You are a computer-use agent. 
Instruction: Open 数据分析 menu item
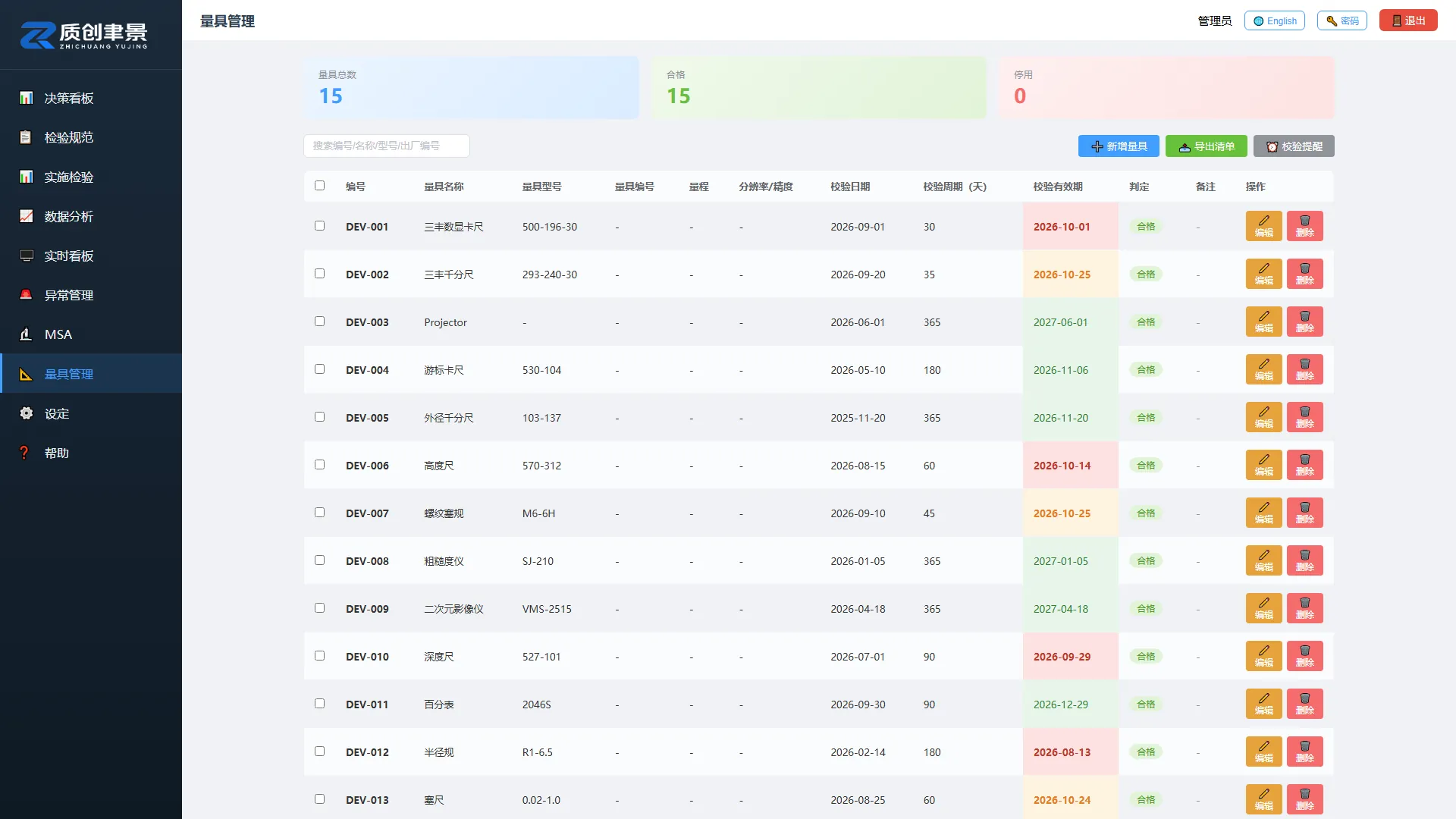tap(91, 216)
